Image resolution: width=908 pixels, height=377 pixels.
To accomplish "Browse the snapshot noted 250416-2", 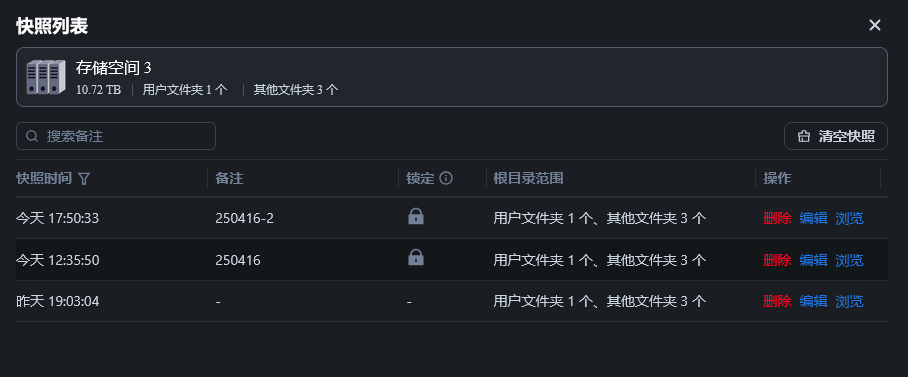I will tap(849, 218).
